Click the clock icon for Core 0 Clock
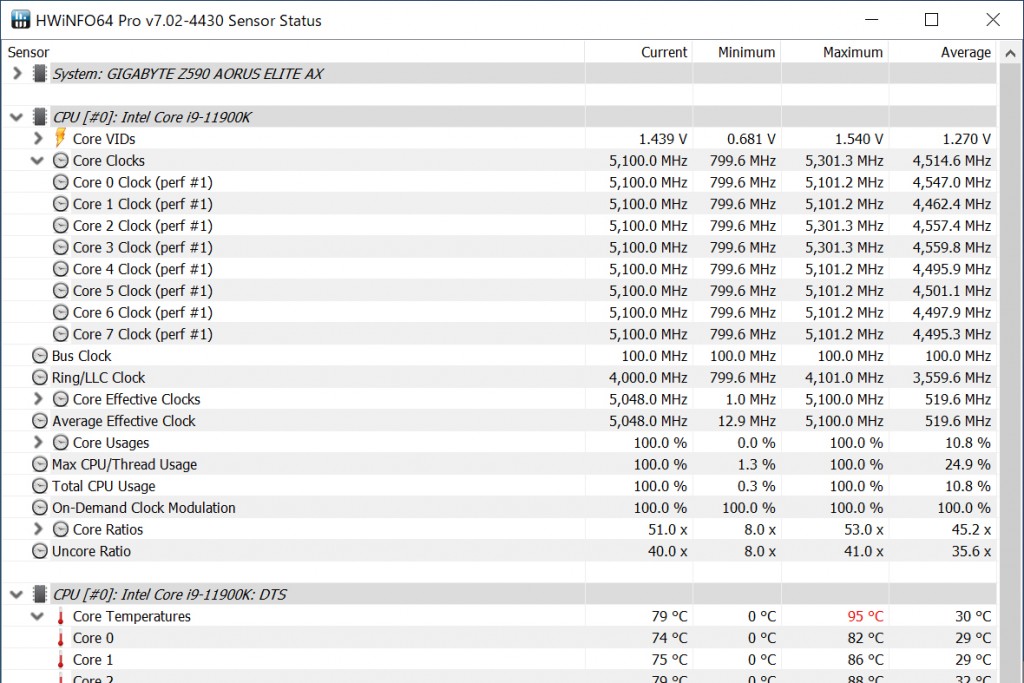Viewport: 1024px width, 683px height. [x=61, y=182]
